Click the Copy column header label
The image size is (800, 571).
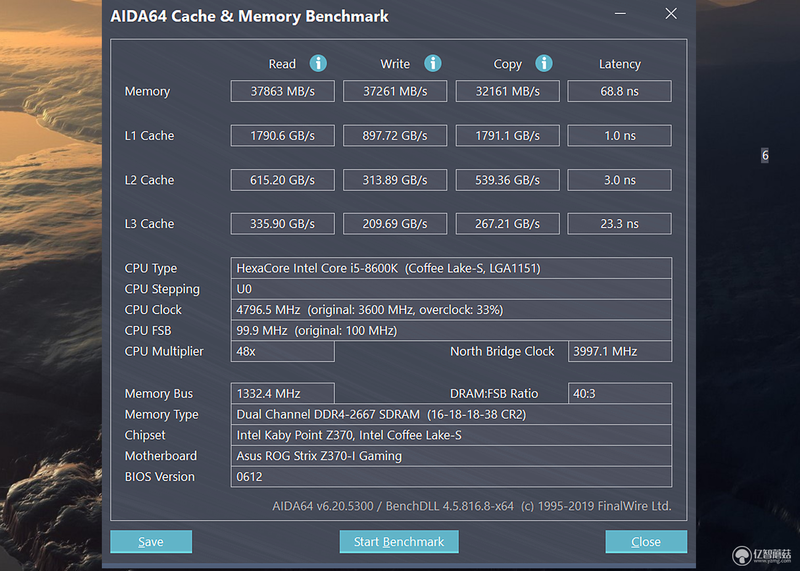point(508,64)
